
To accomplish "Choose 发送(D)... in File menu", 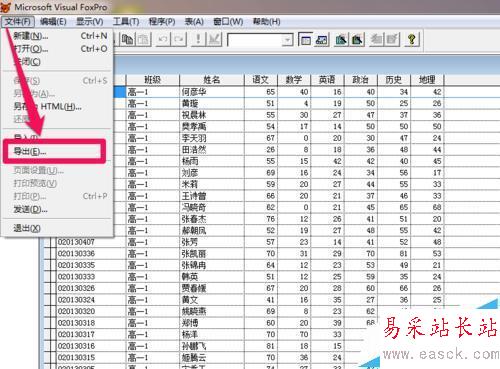I will coord(57,209).
